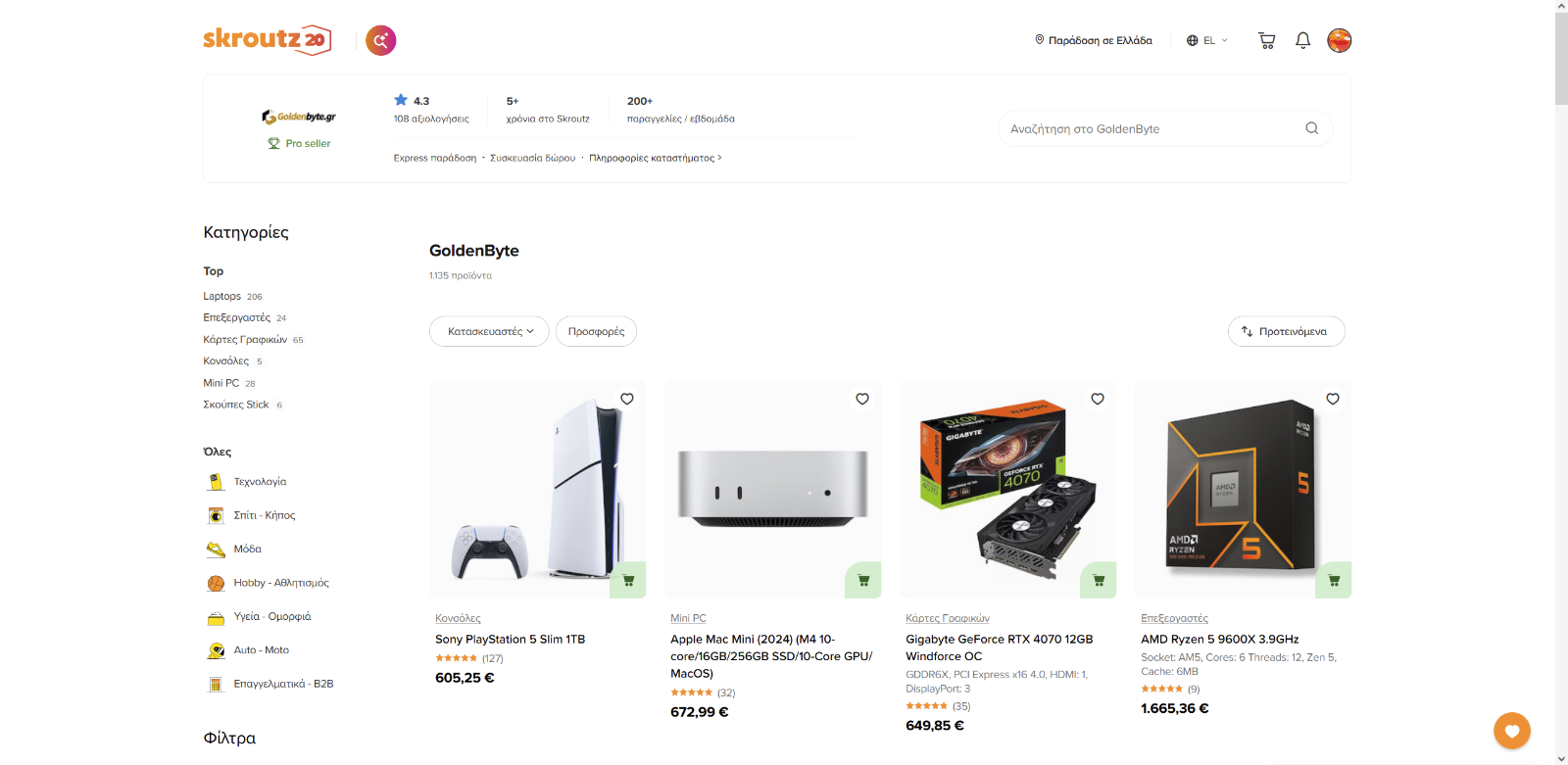
Task: Open the EL language selector
Action: (x=1206, y=40)
